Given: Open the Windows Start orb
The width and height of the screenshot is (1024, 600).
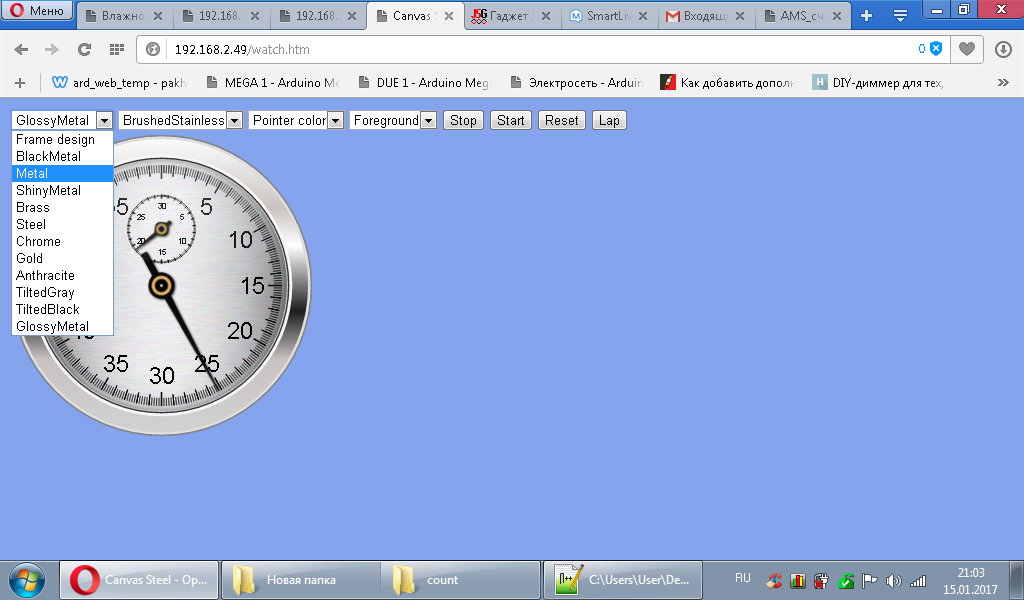Looking at the screenshot, I should (25, 580).
